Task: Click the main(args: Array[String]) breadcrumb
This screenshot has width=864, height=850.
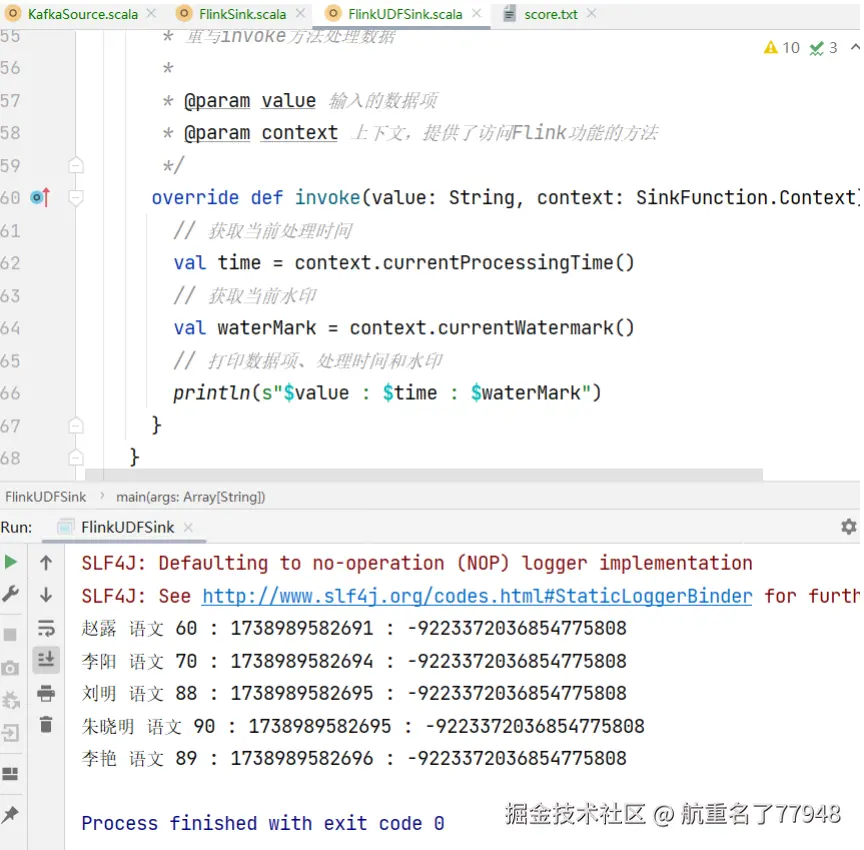Action: (191, 497)
